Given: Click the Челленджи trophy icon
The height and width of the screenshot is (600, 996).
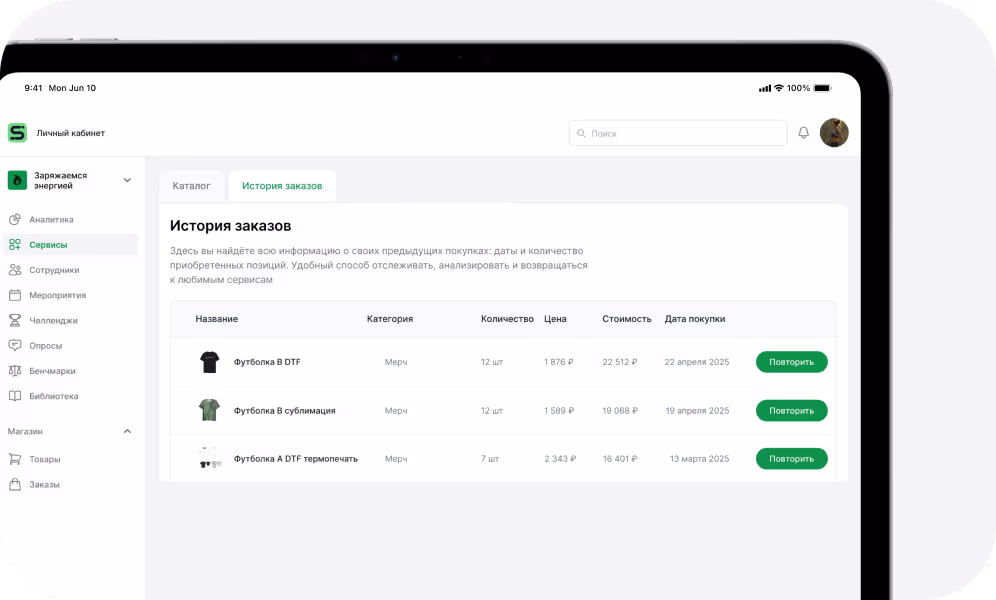Looking at the screenshot, I should coord(15,320).
